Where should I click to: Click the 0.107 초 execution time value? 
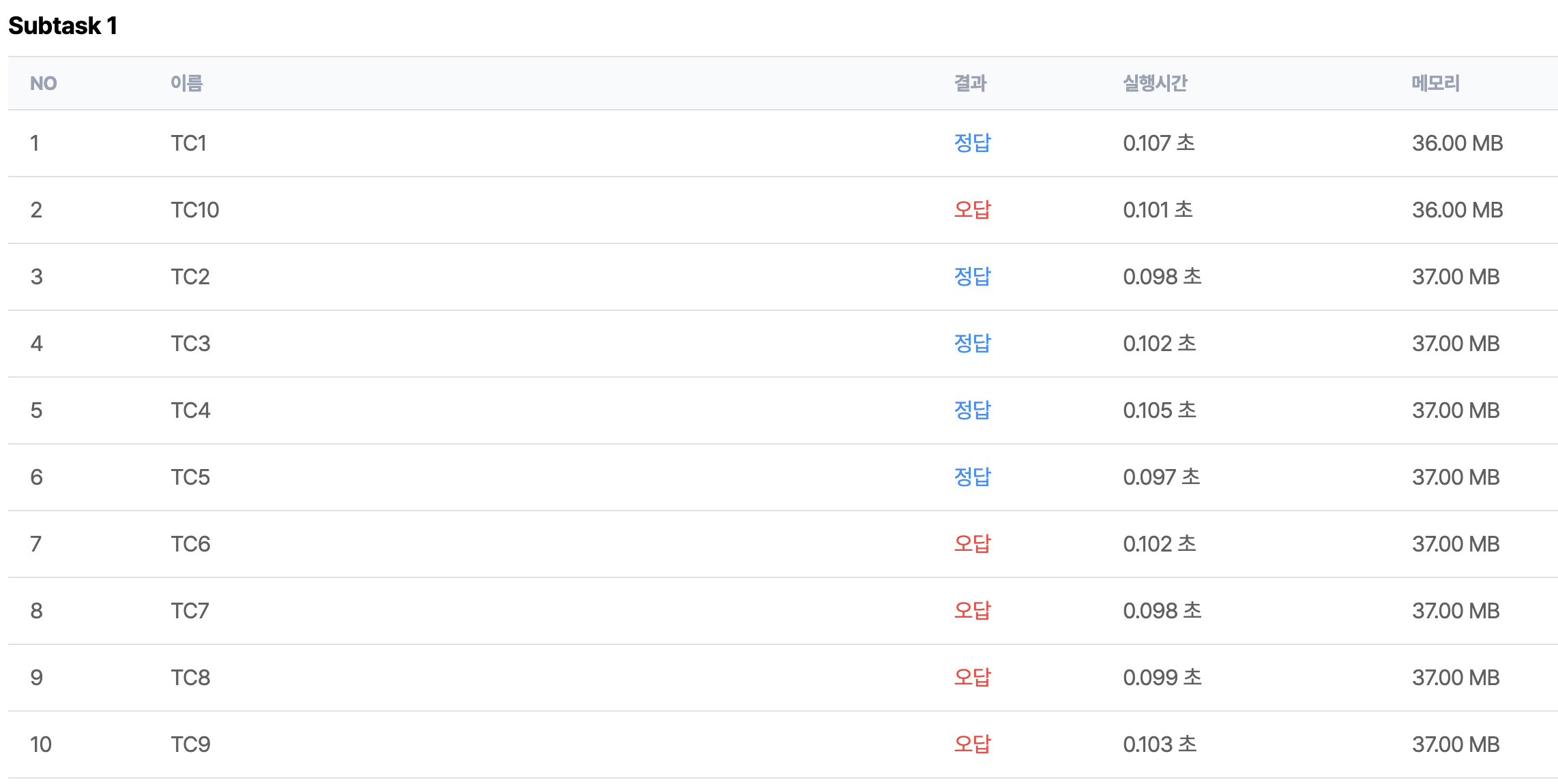click(1158, 143)
